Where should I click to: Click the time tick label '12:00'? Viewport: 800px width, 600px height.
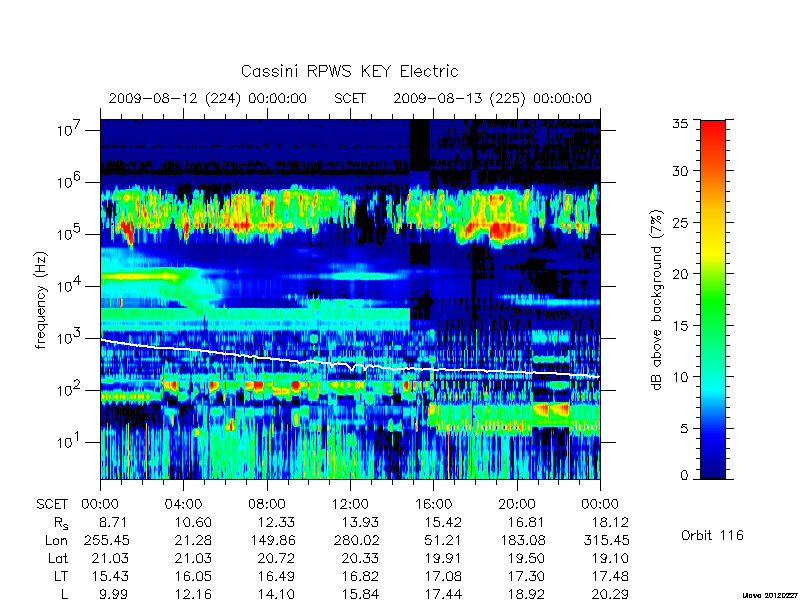(350, 504)
